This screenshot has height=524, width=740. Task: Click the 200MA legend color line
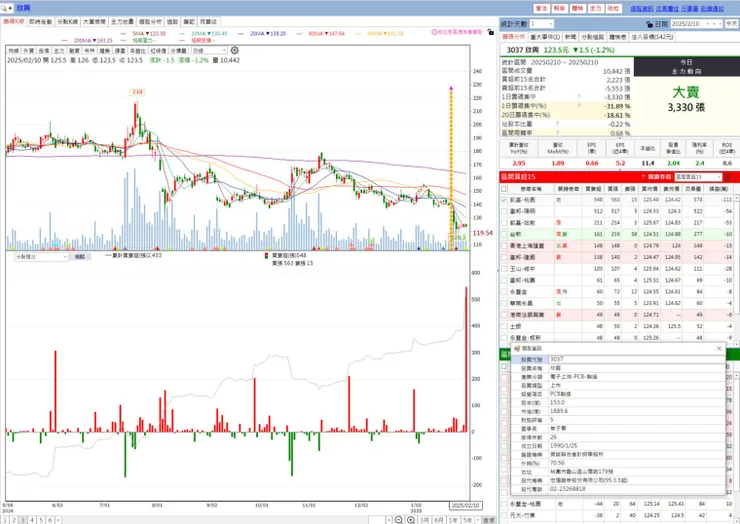point(65,41)
